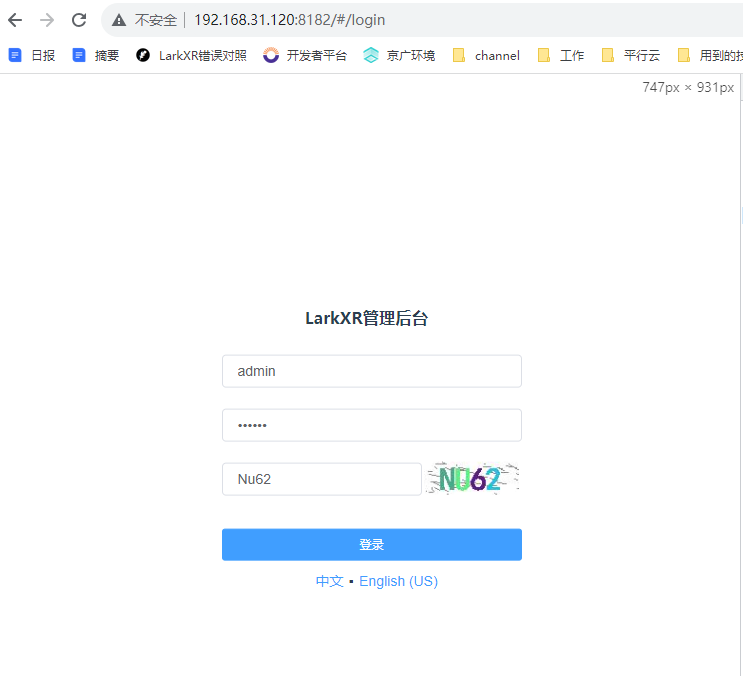Click the channel folder icon

(x=459, y=55)
